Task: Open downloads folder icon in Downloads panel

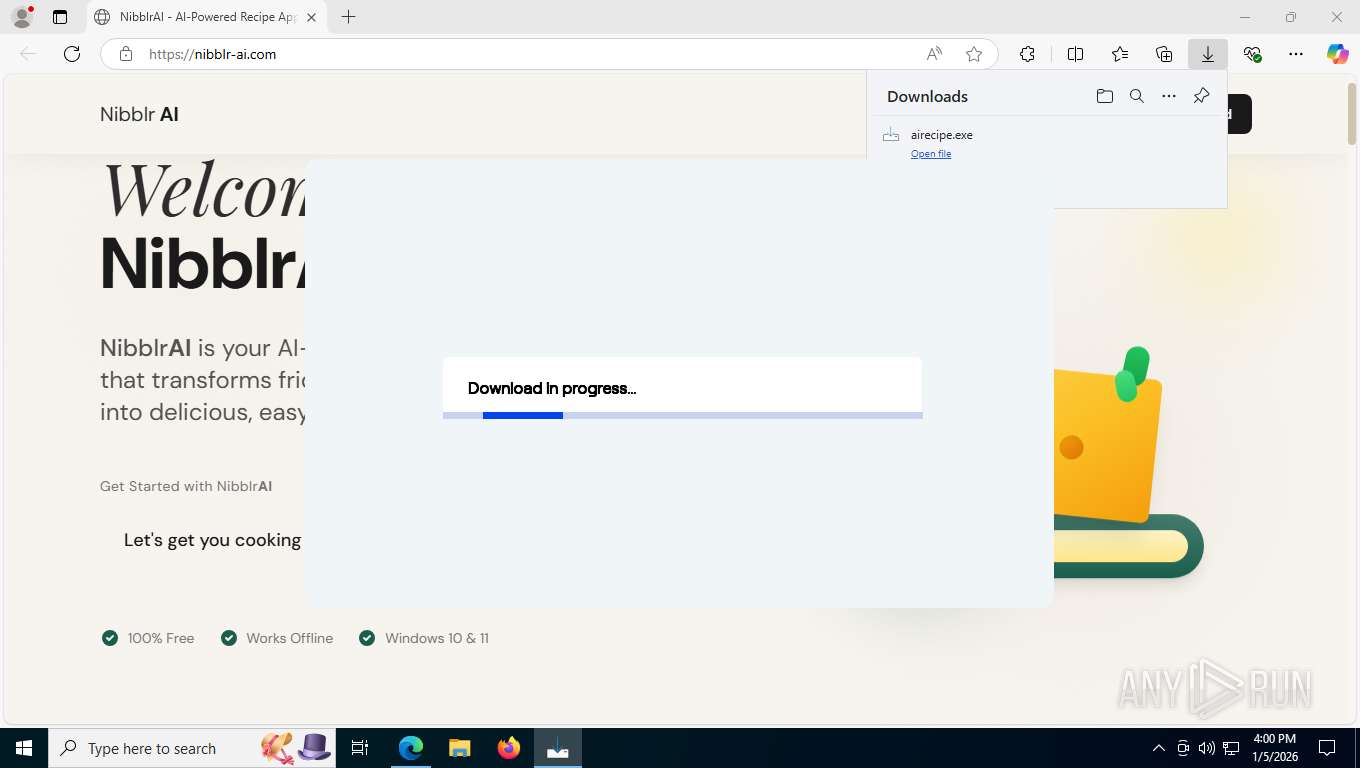Action: point(1104,96)
